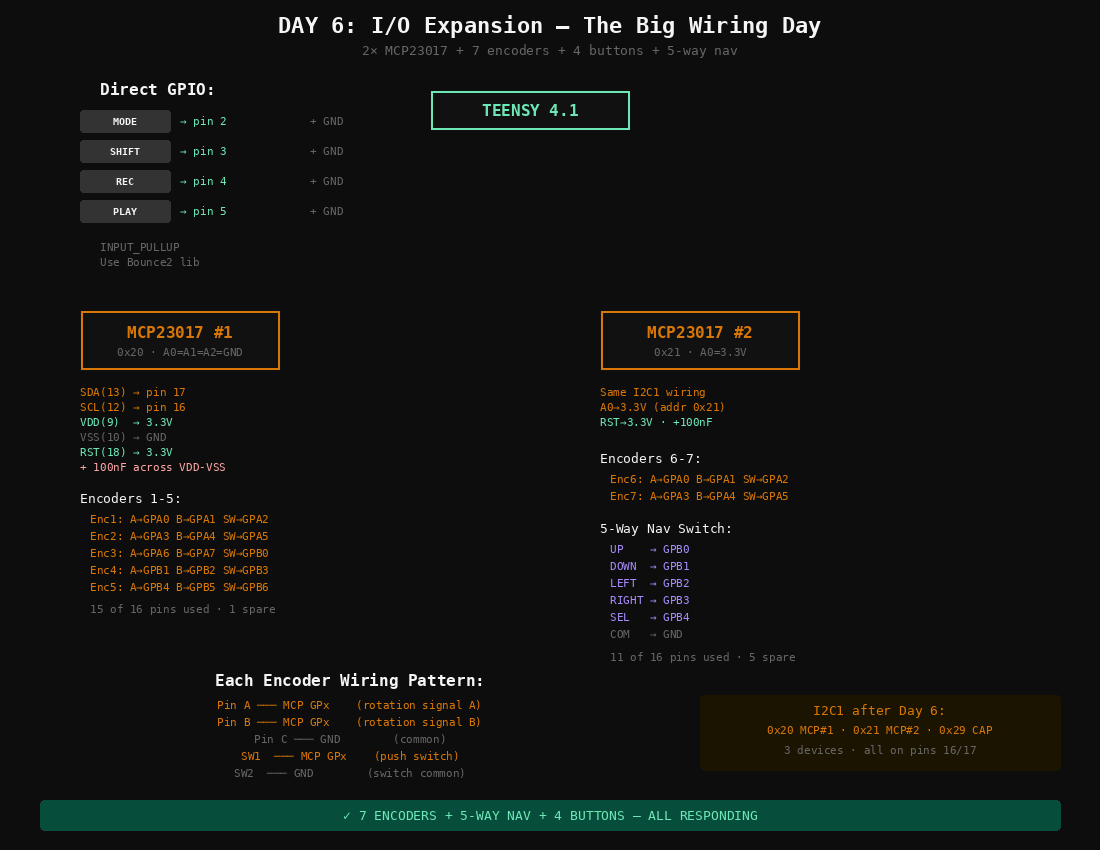Click the green all-responding status banner
The width and height of the screenshot is (1100, 850).
[550, 816]
